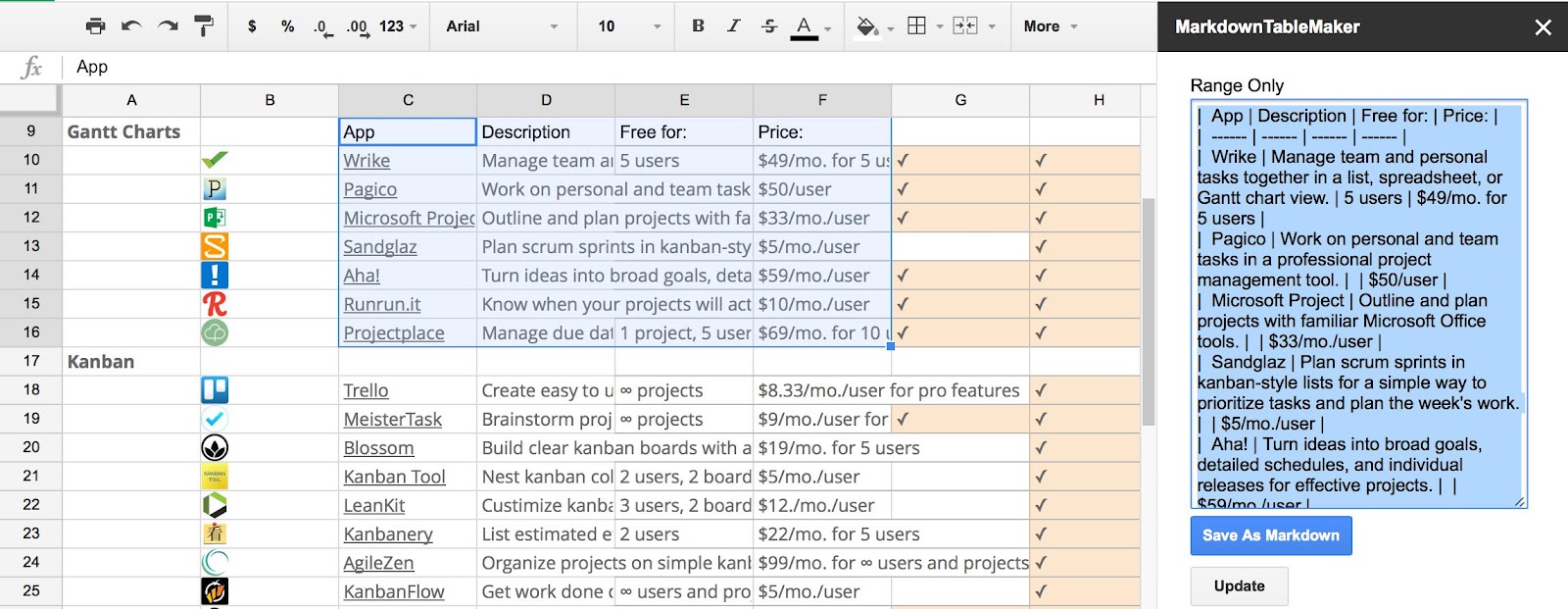
Task: Click the Kanban Tool yellow logo
Action: (x=215, y=477)
